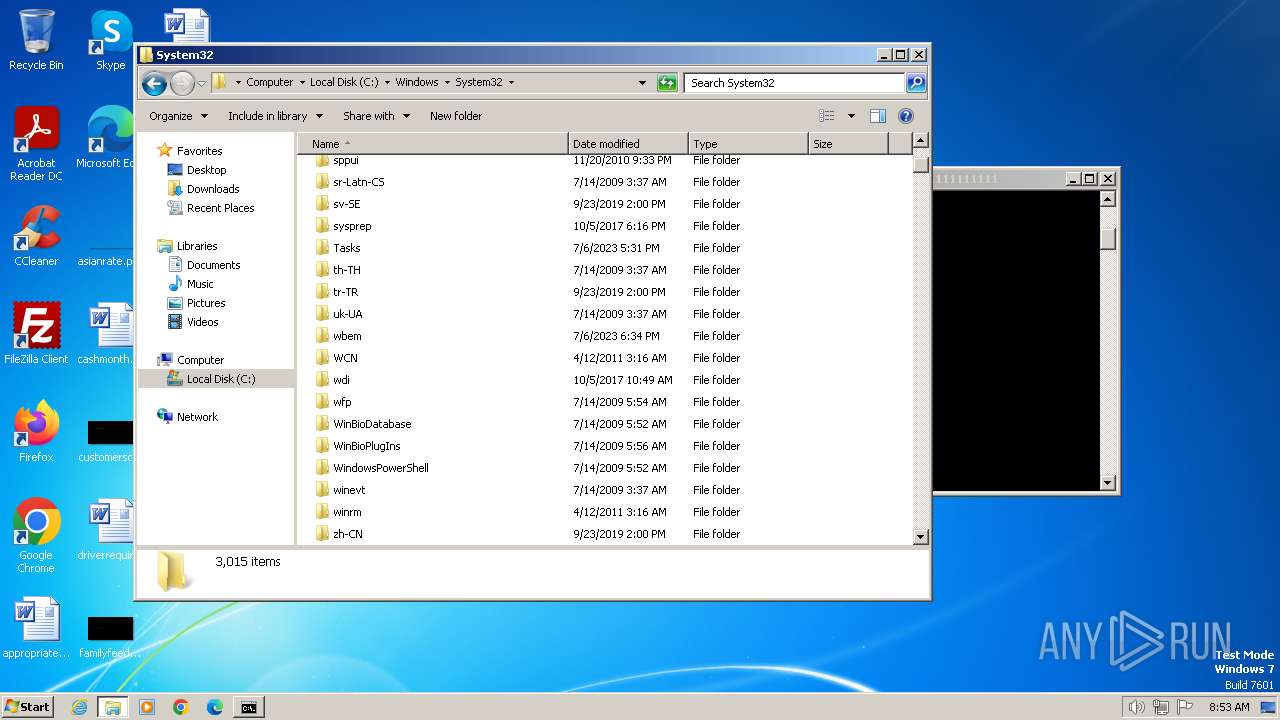
Task: Sort by the Type column header
Action: click(x=748, y=144)
